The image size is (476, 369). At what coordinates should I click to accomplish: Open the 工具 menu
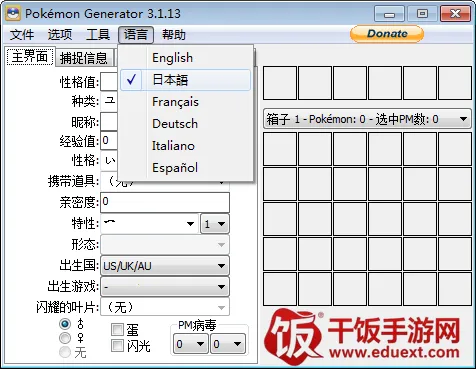pyautogui.click(x=98, y=35)
